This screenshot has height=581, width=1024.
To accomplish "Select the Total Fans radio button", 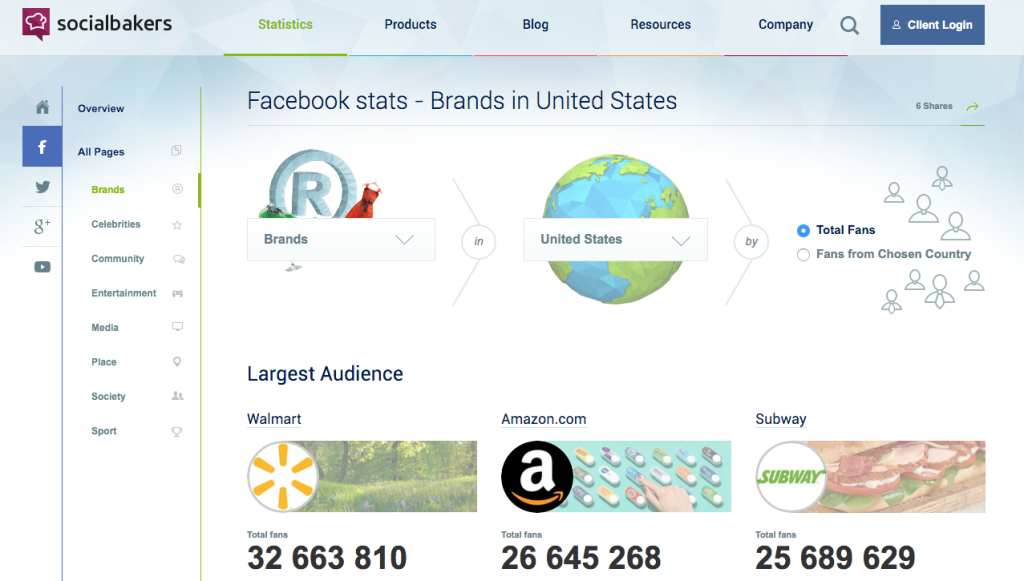I will (x=803, y=230).
